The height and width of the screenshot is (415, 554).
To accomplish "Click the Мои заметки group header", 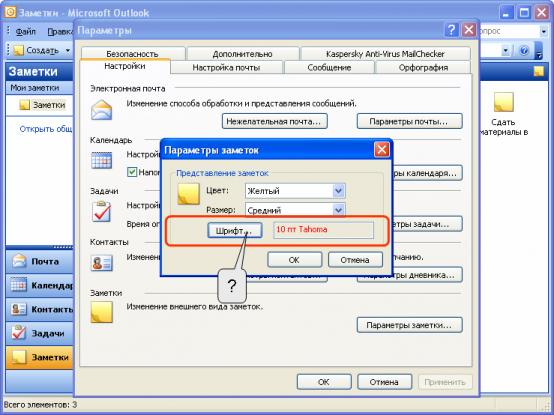I will tap(39, 88).
